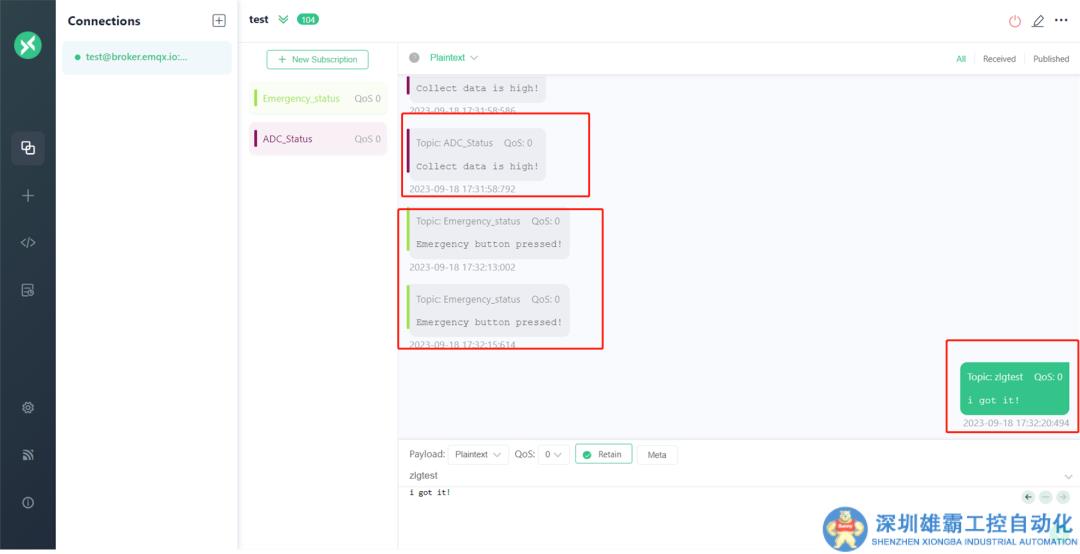Open the received-message Plaintext format dropdown

(x=453, y=58)
